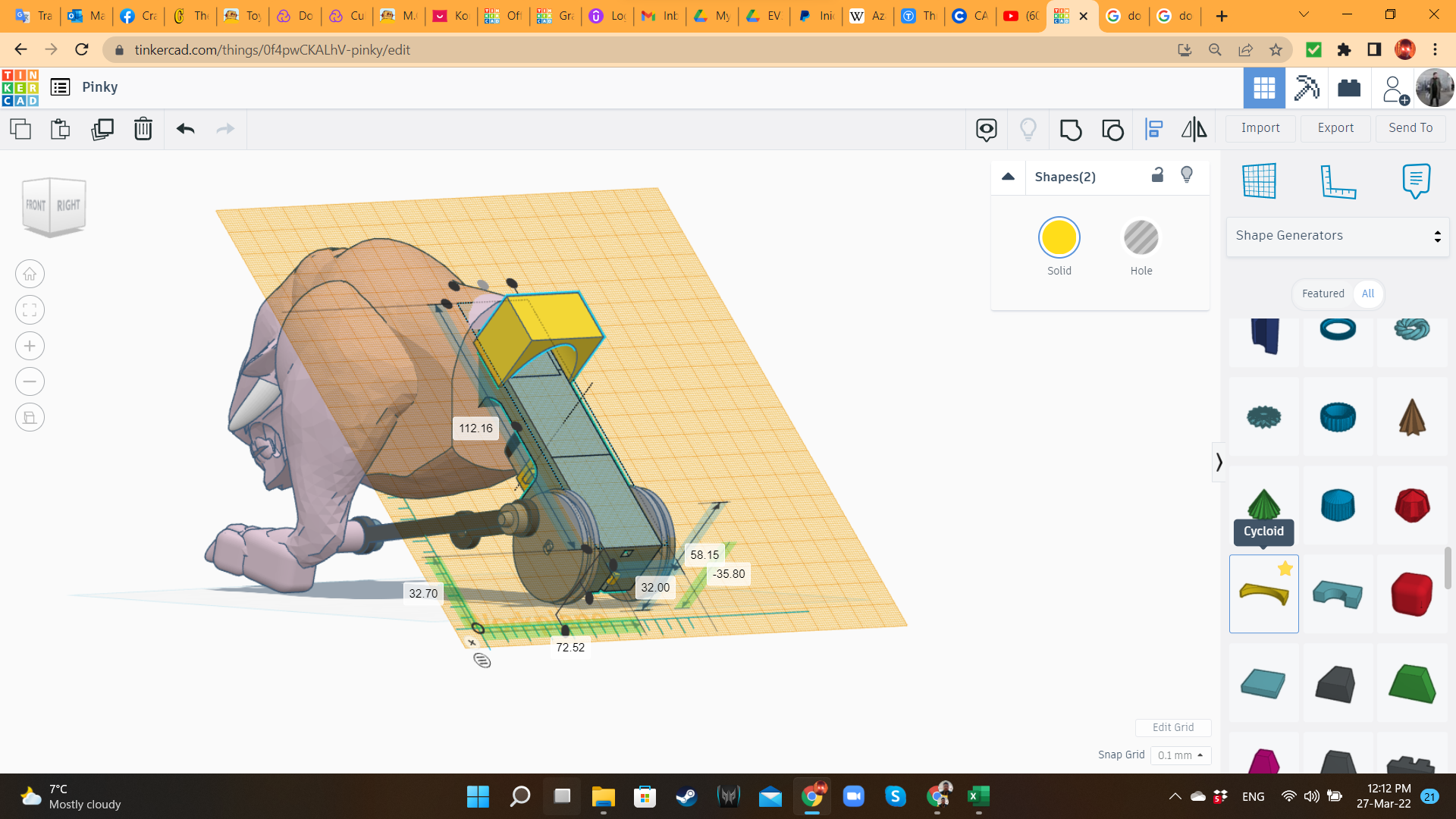Click the Edit Grid button

(1172, 727)
